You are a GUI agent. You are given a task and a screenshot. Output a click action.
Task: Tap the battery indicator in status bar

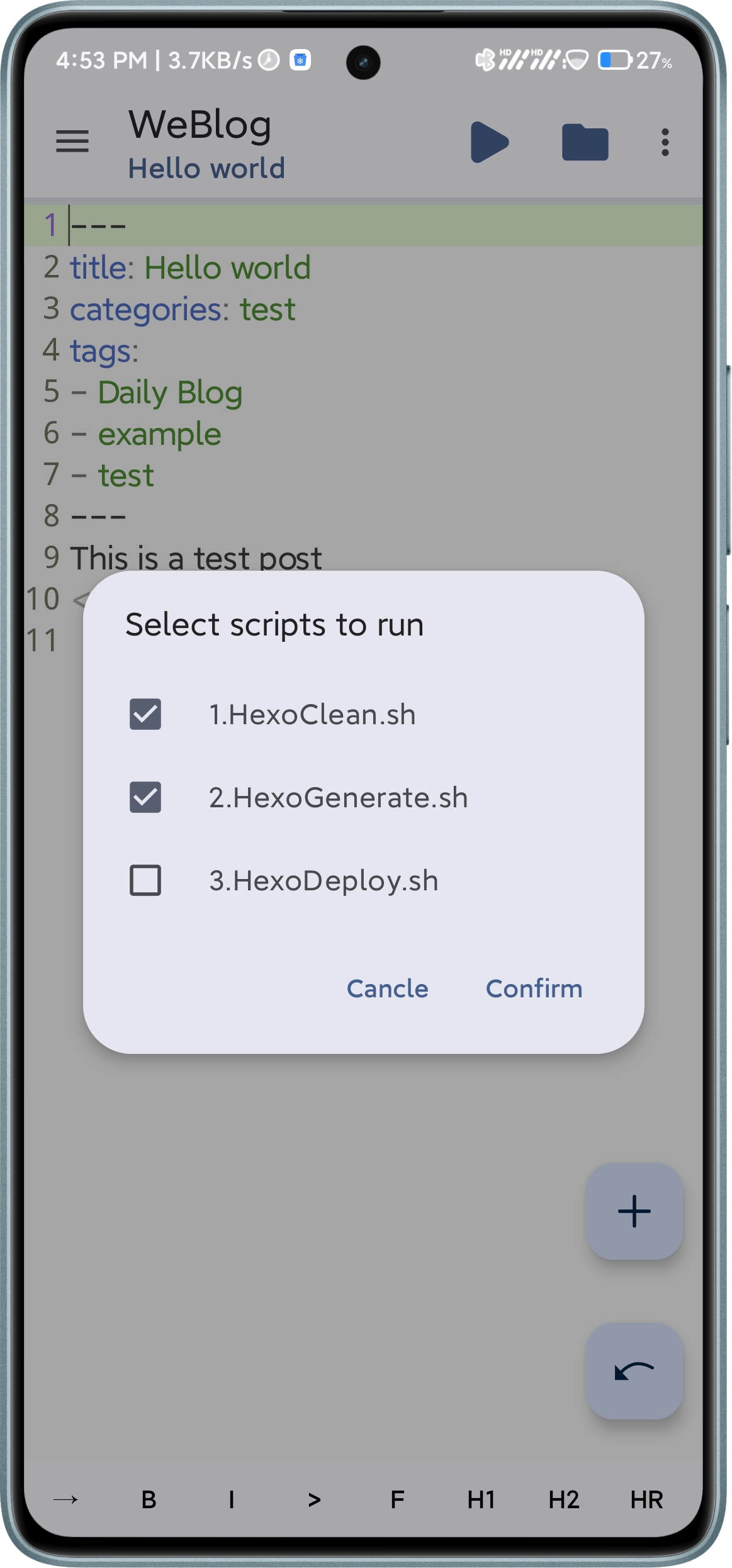[x=634, y=60]
